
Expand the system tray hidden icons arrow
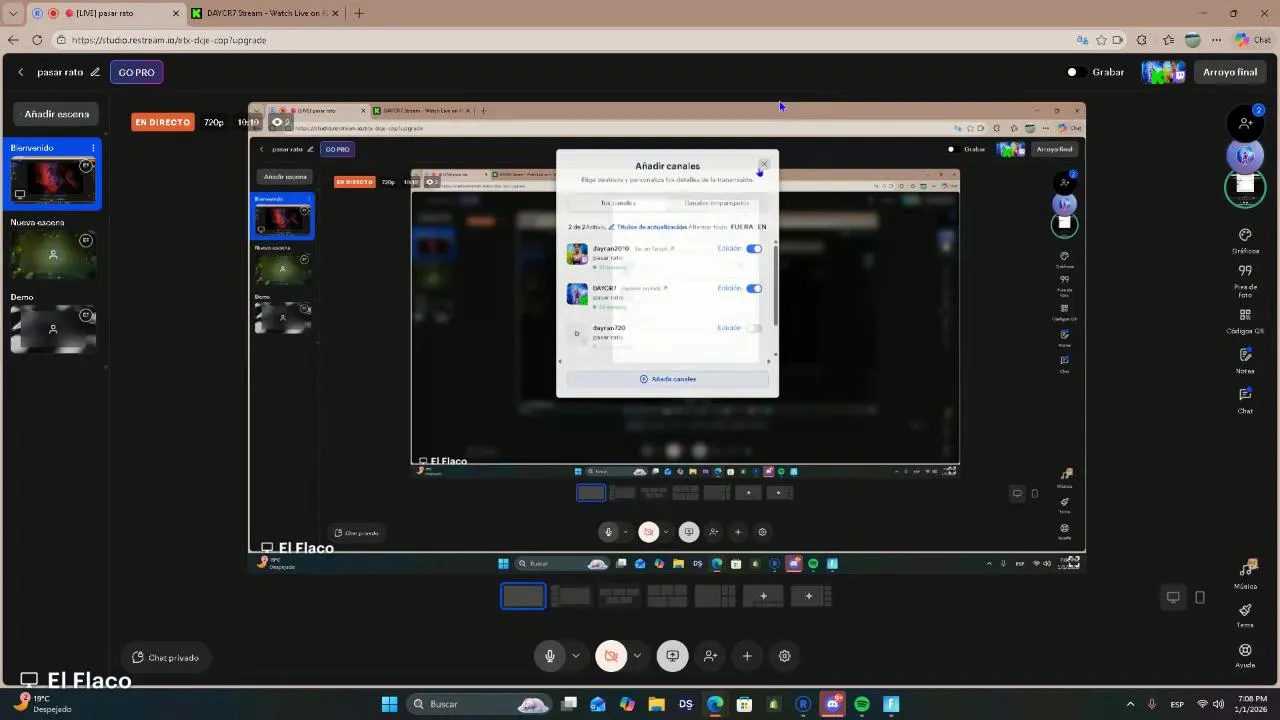coord(1130,704)
